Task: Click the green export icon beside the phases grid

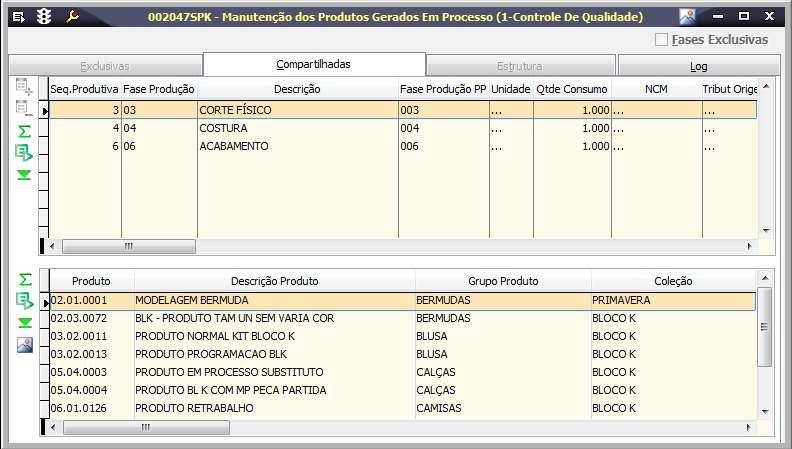Action: point(24,153)
